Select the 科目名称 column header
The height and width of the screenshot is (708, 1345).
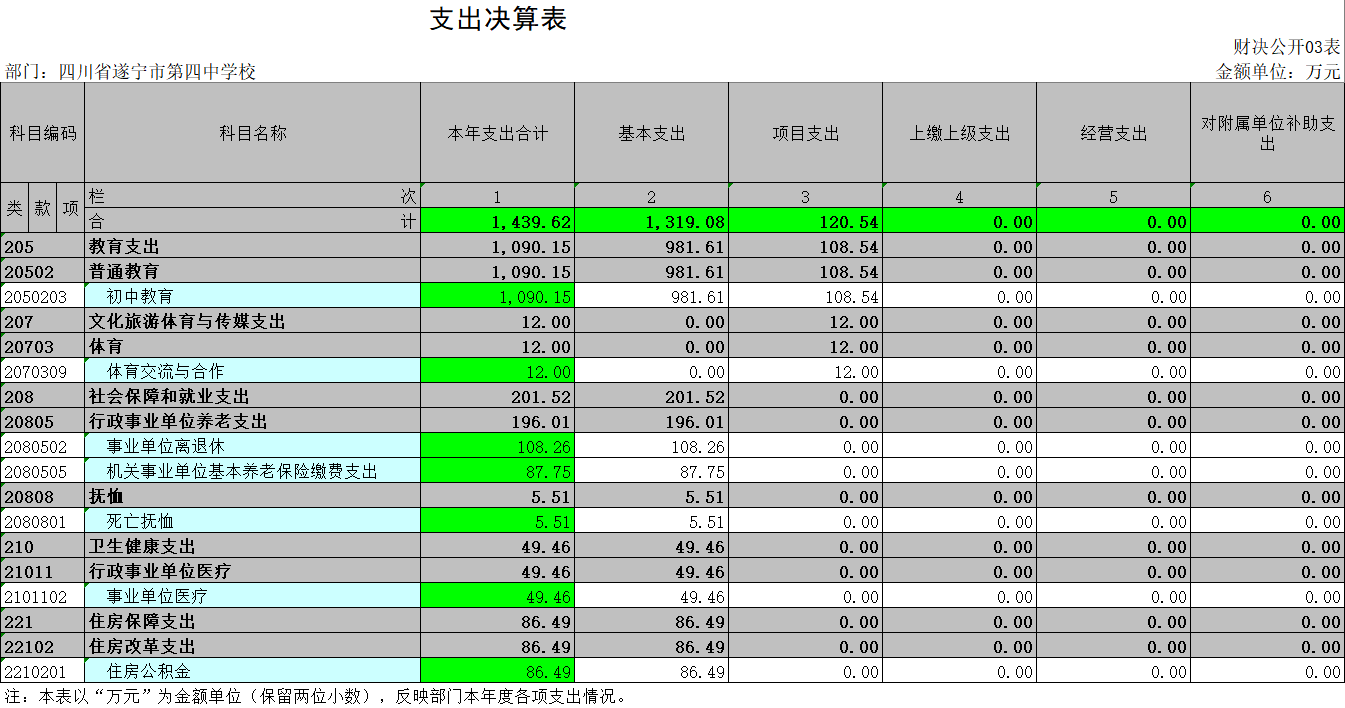(x=252, y=133)
